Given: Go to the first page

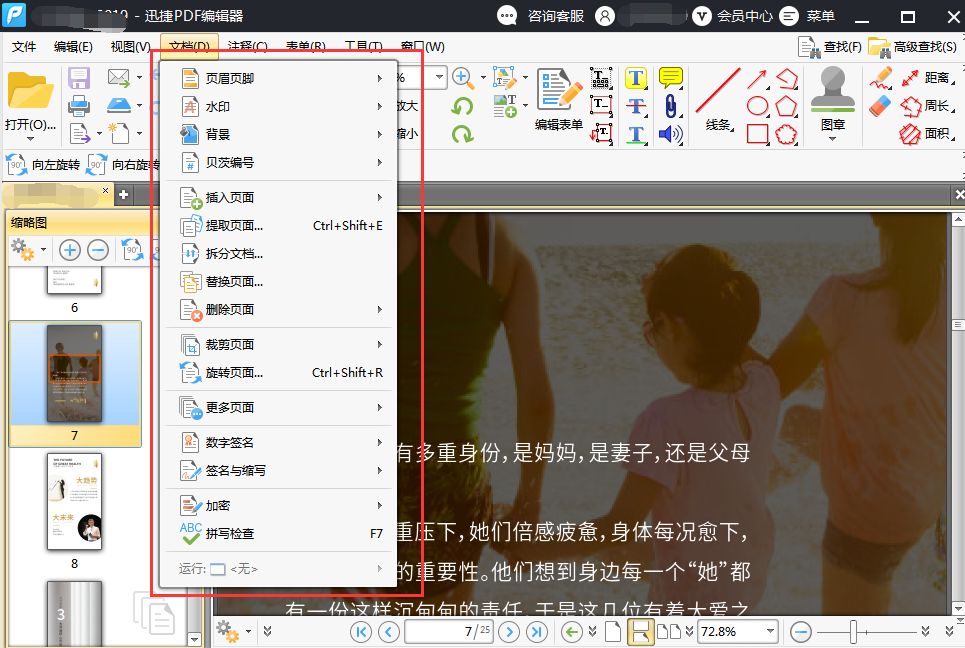Looking at the screenshot, I should (361, 631).
